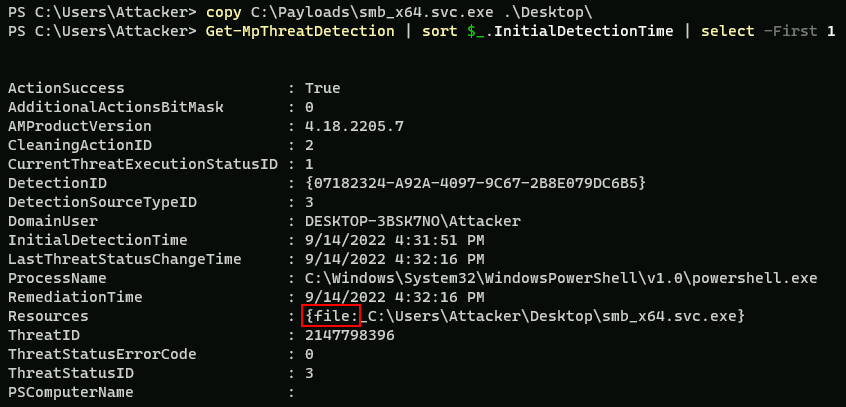Click the powershell.exe path in ProcessName
846x407 pixels.
click(561, 278)
